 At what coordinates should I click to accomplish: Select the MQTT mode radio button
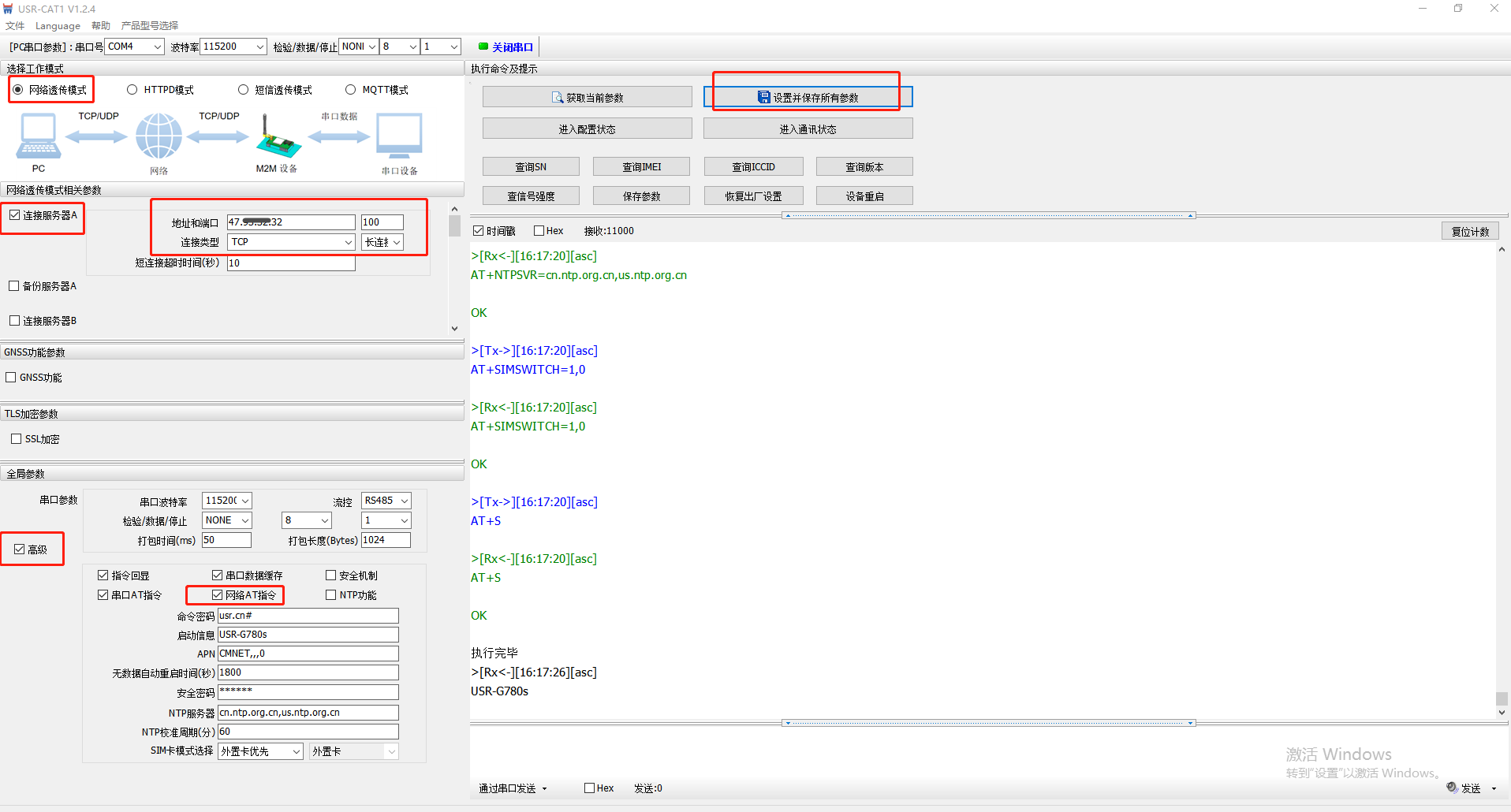coord(351,90)
